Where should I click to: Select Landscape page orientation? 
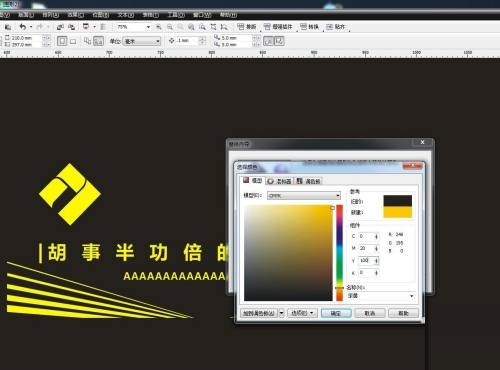73,41
